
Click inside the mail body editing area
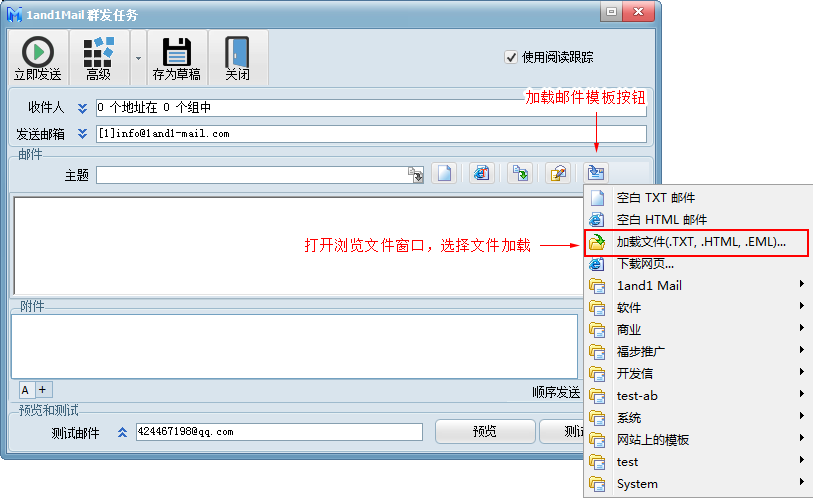(299, 246)
